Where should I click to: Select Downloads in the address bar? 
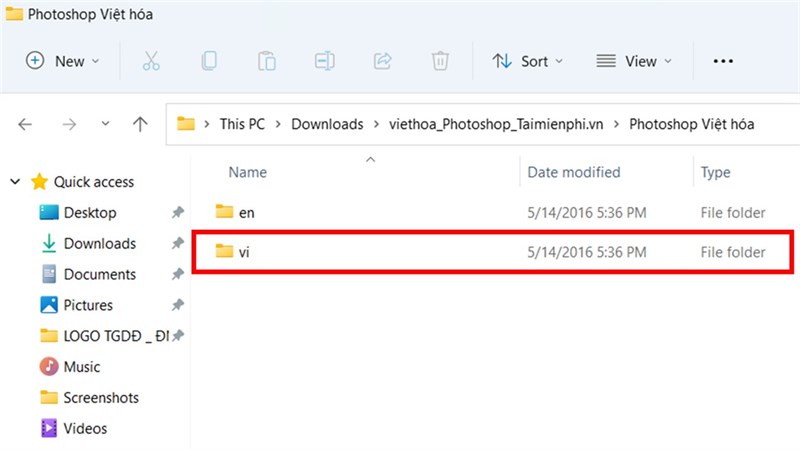327,124
